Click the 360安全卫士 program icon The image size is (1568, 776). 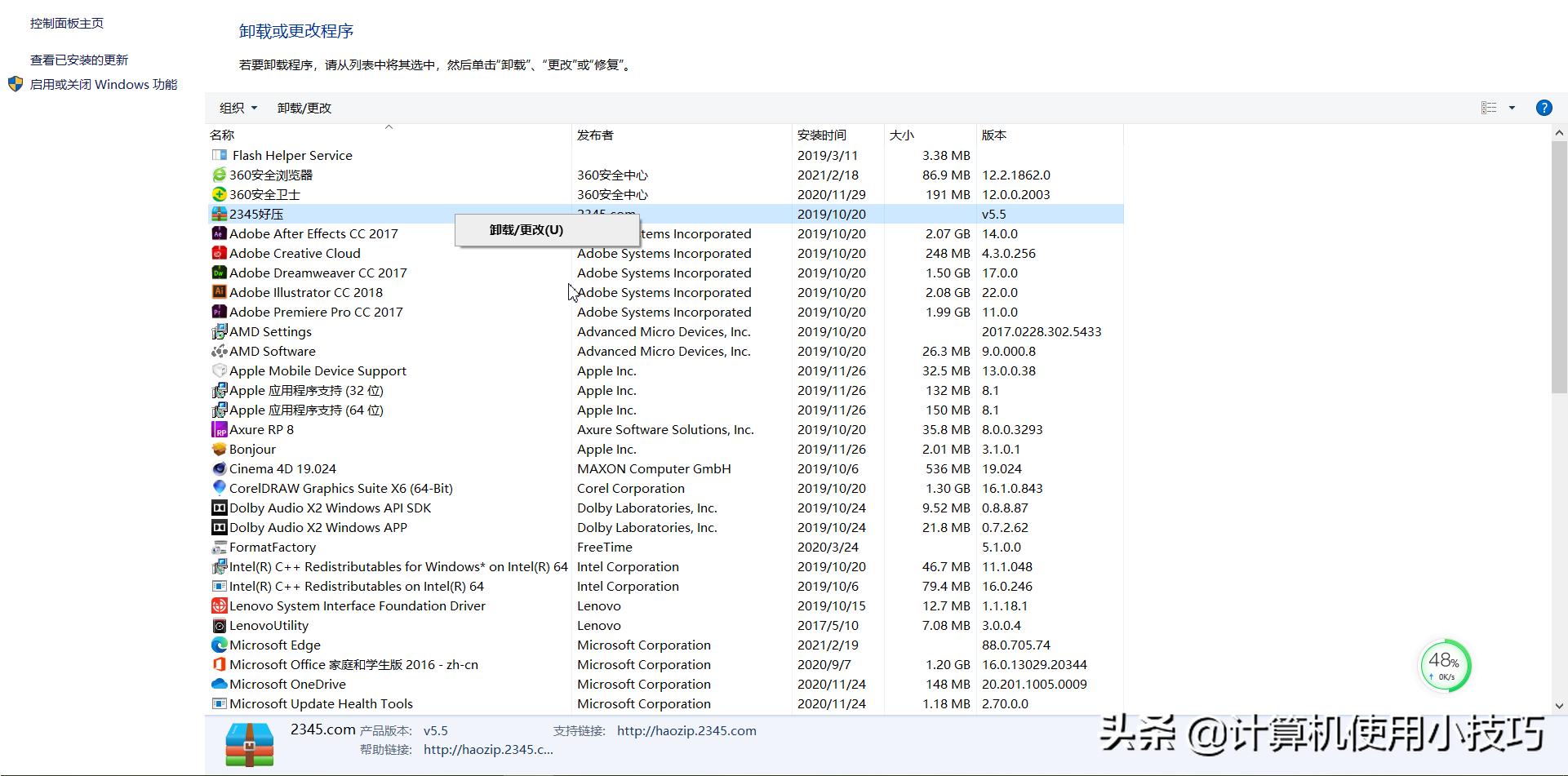click(x=218, y=194)
